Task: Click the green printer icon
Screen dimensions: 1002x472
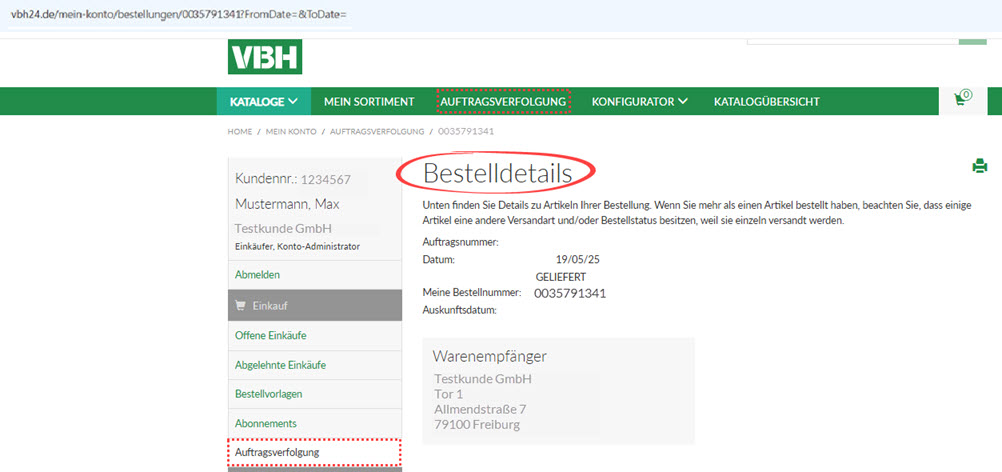Action: [x=980, y=167]
